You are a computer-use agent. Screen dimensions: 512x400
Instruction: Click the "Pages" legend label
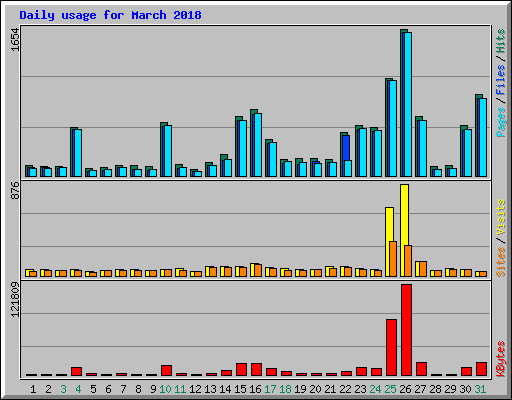click(501, 122)
